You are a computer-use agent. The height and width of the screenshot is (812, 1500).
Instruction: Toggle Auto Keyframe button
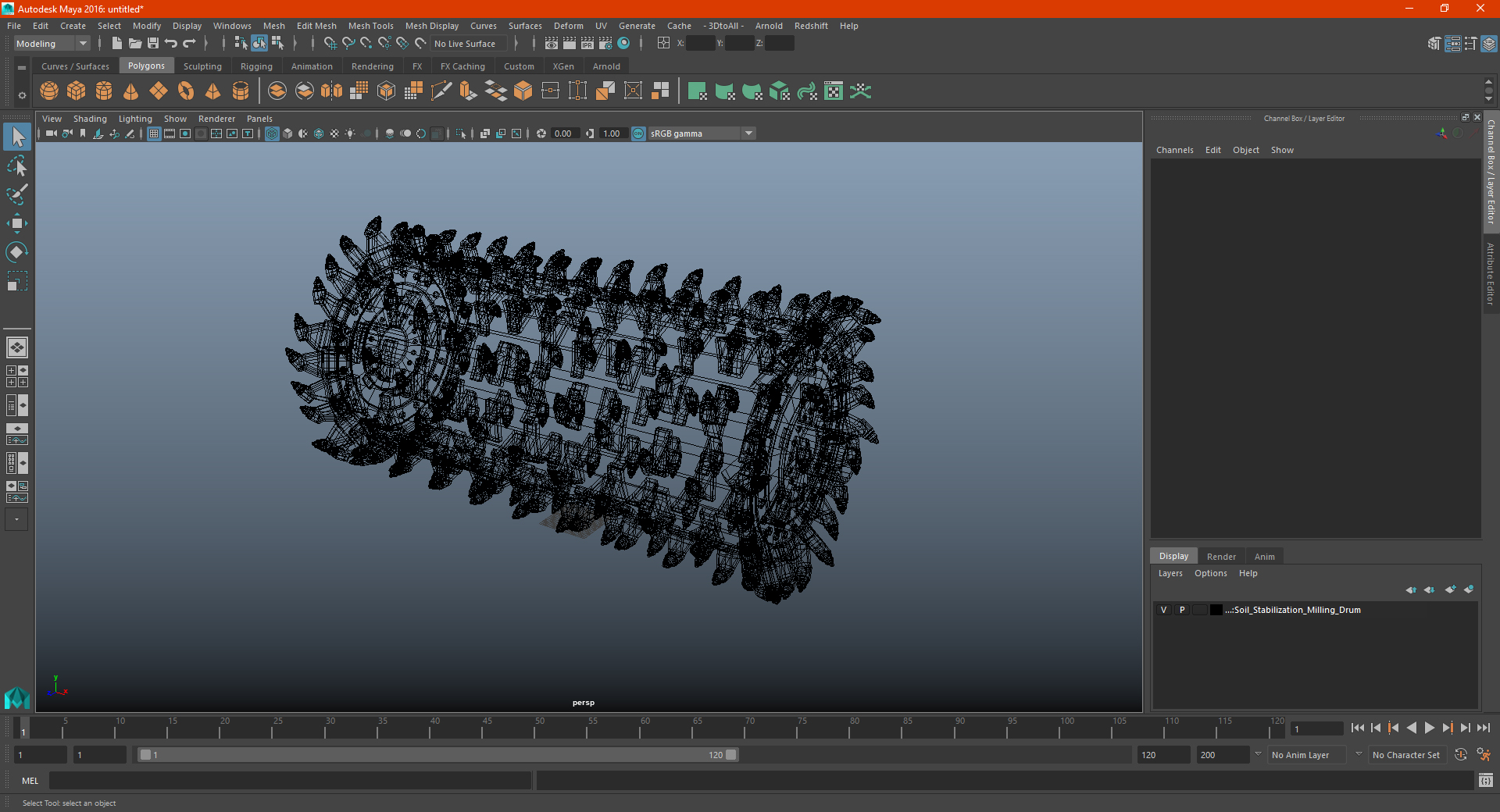coord(1461,755)
